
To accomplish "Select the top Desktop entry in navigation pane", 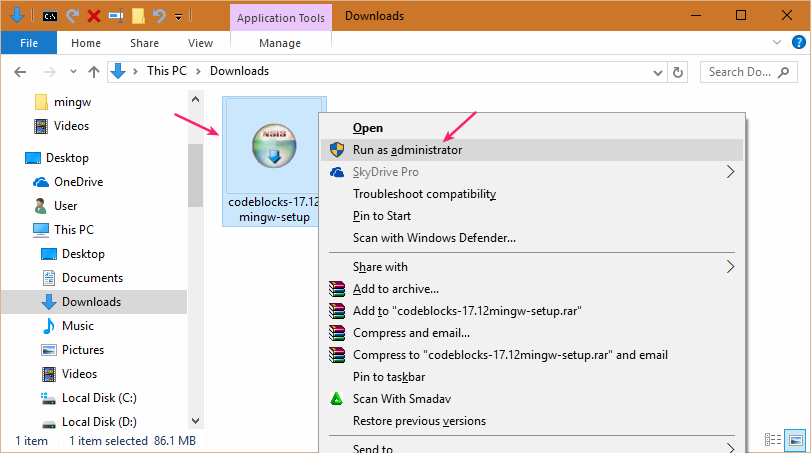I will coord(67,158).
